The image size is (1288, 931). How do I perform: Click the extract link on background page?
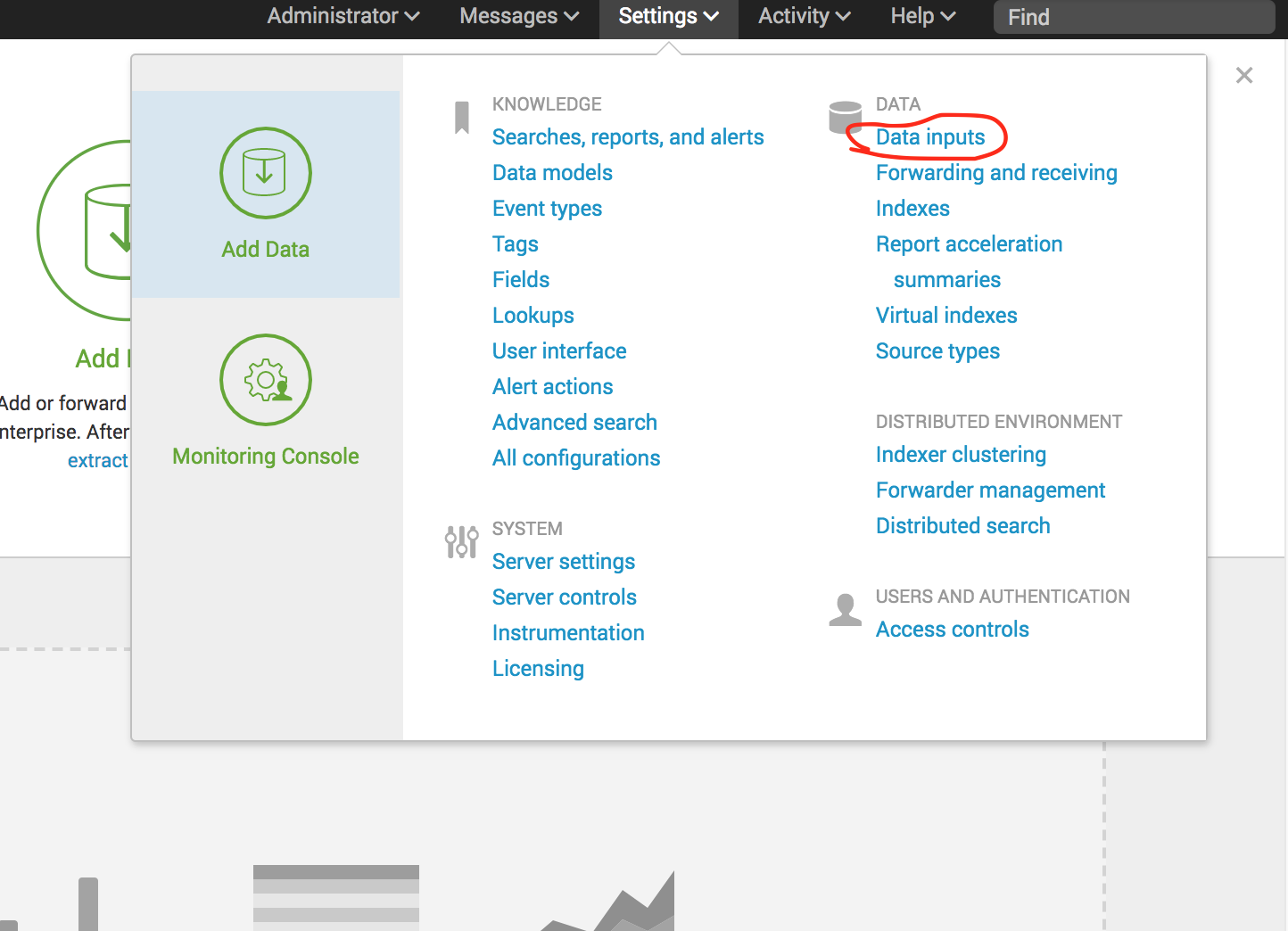pos(98,461)
